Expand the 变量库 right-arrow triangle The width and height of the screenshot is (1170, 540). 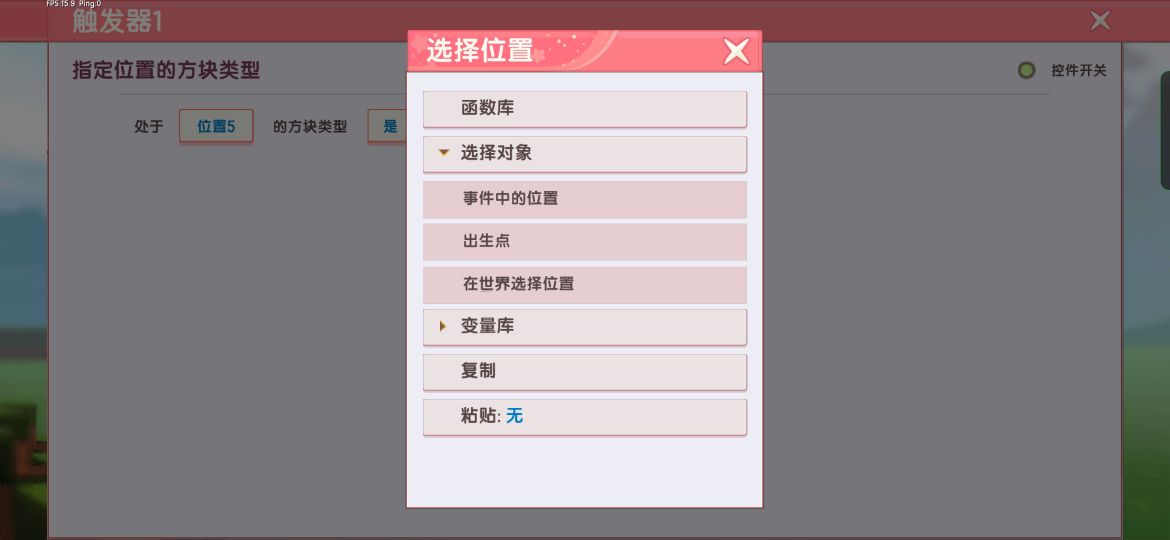click(x=442, y=326)
